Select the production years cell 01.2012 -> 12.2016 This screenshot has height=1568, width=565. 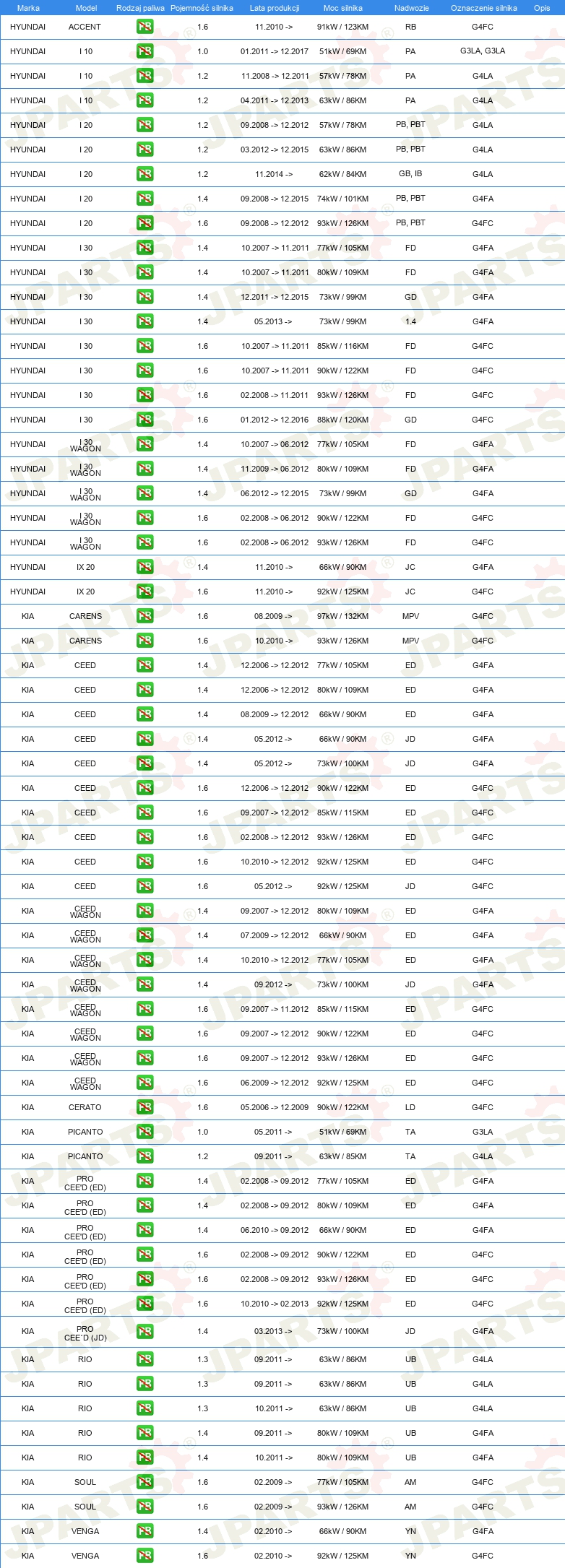point(275,420)
